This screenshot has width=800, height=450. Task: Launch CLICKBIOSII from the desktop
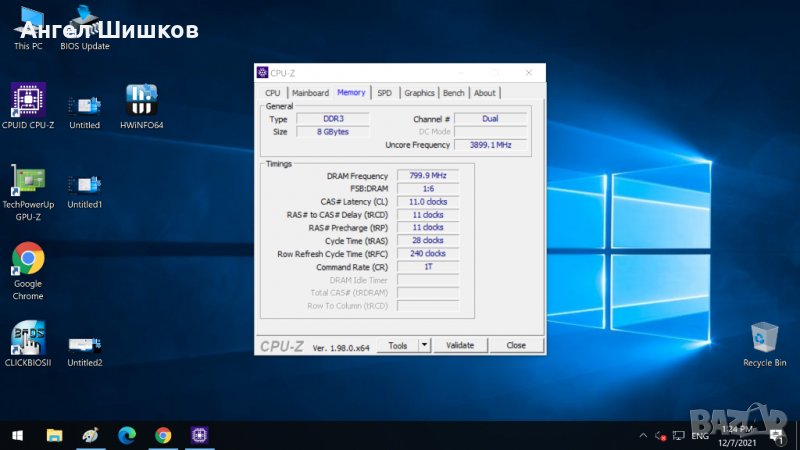28,340
